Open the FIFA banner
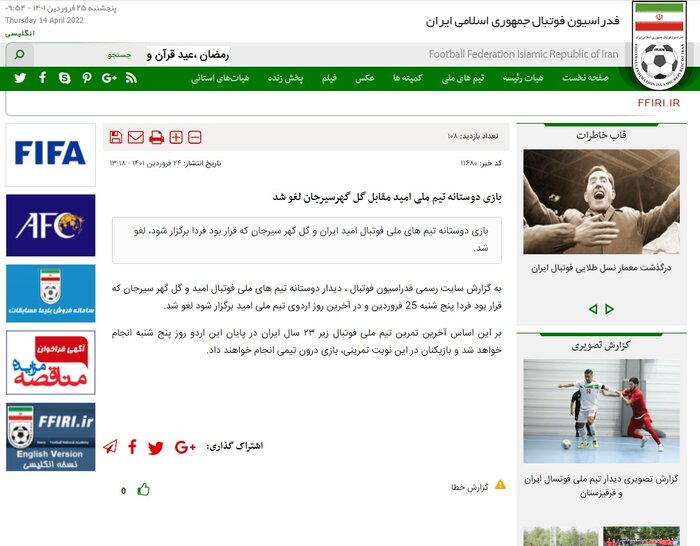 tap(50, 154)
